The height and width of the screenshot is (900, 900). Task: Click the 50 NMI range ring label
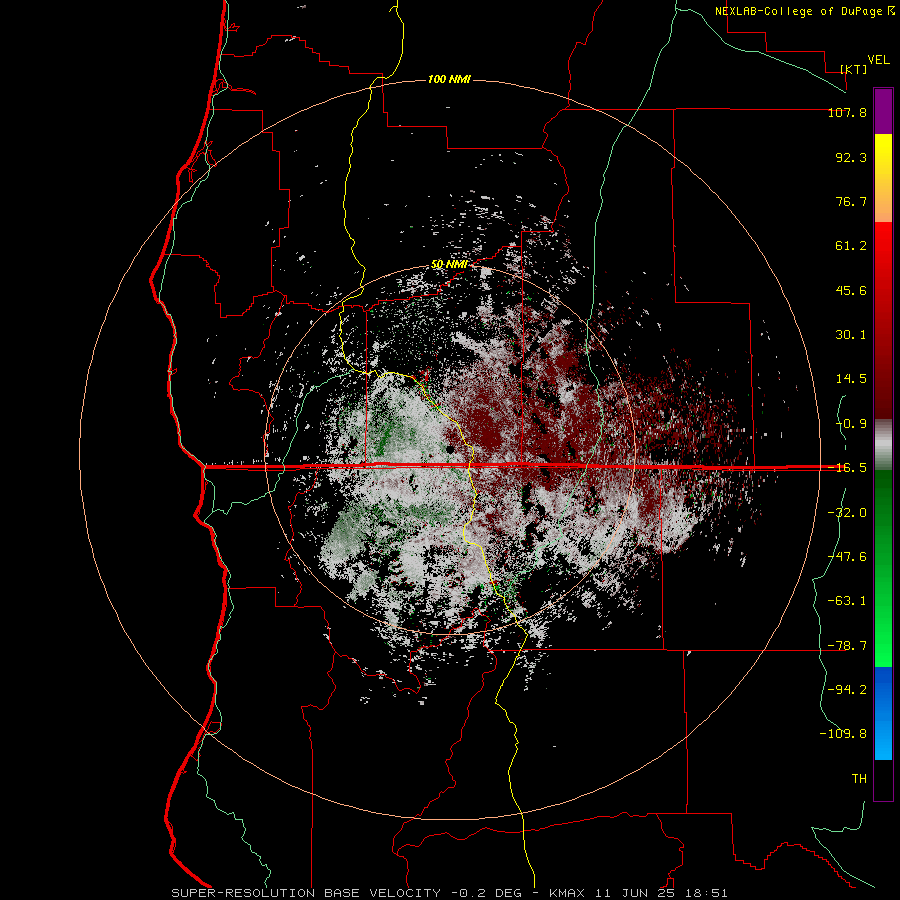pyautogui.click(x=449, y=265)
